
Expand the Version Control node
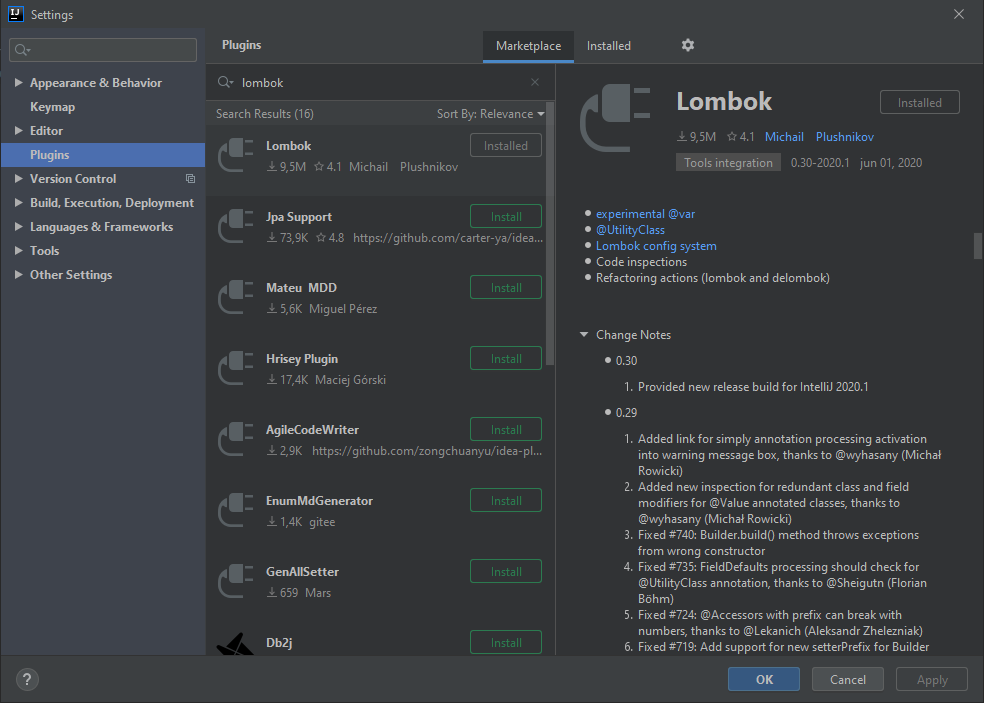18,178
